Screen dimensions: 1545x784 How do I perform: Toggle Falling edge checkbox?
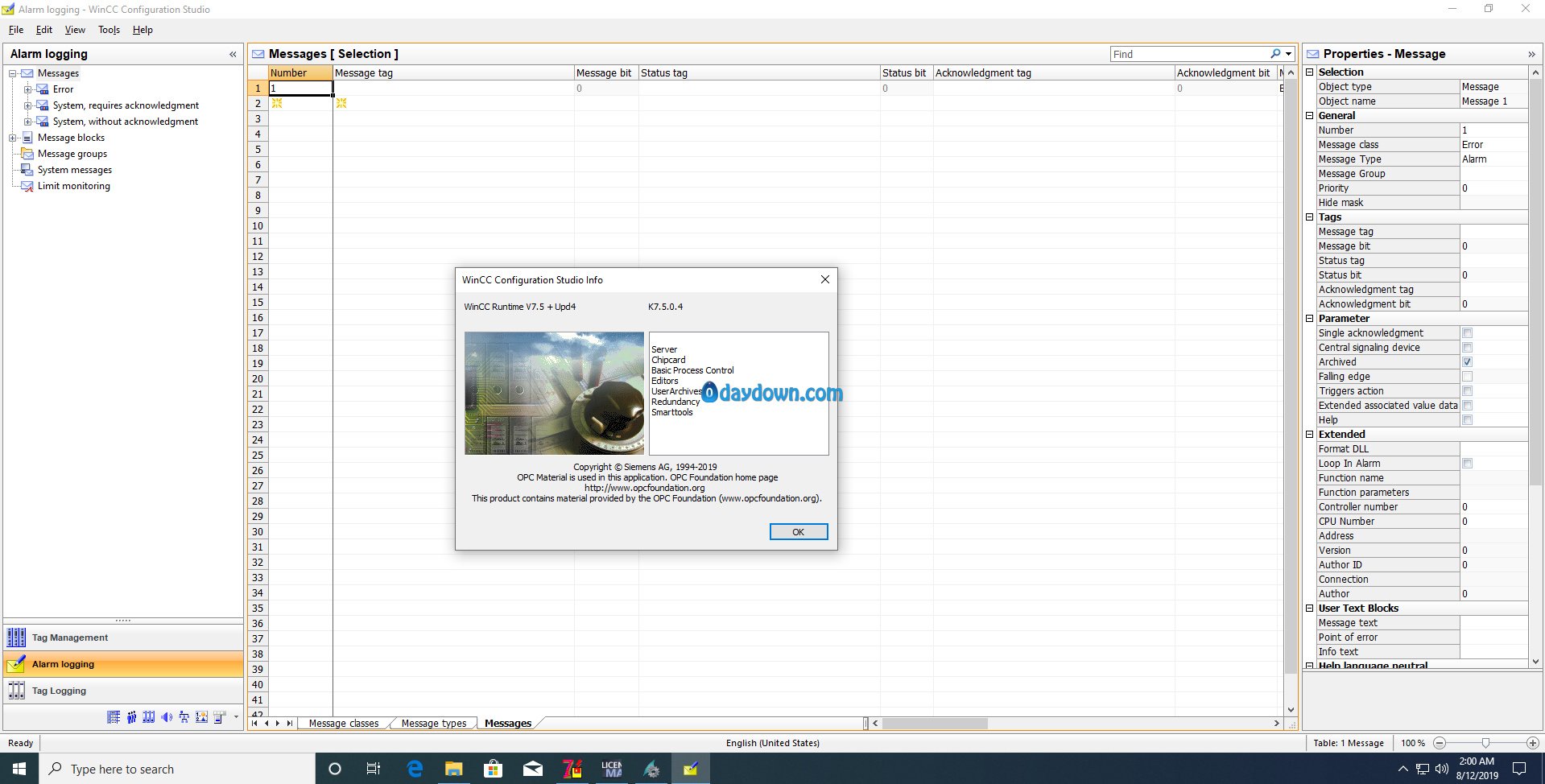[x=1467, y=377]
